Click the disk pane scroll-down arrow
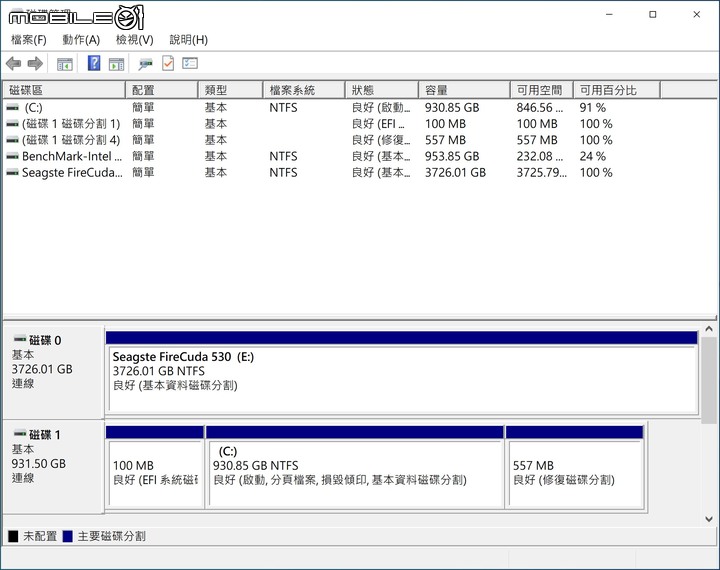 [709, 519]
